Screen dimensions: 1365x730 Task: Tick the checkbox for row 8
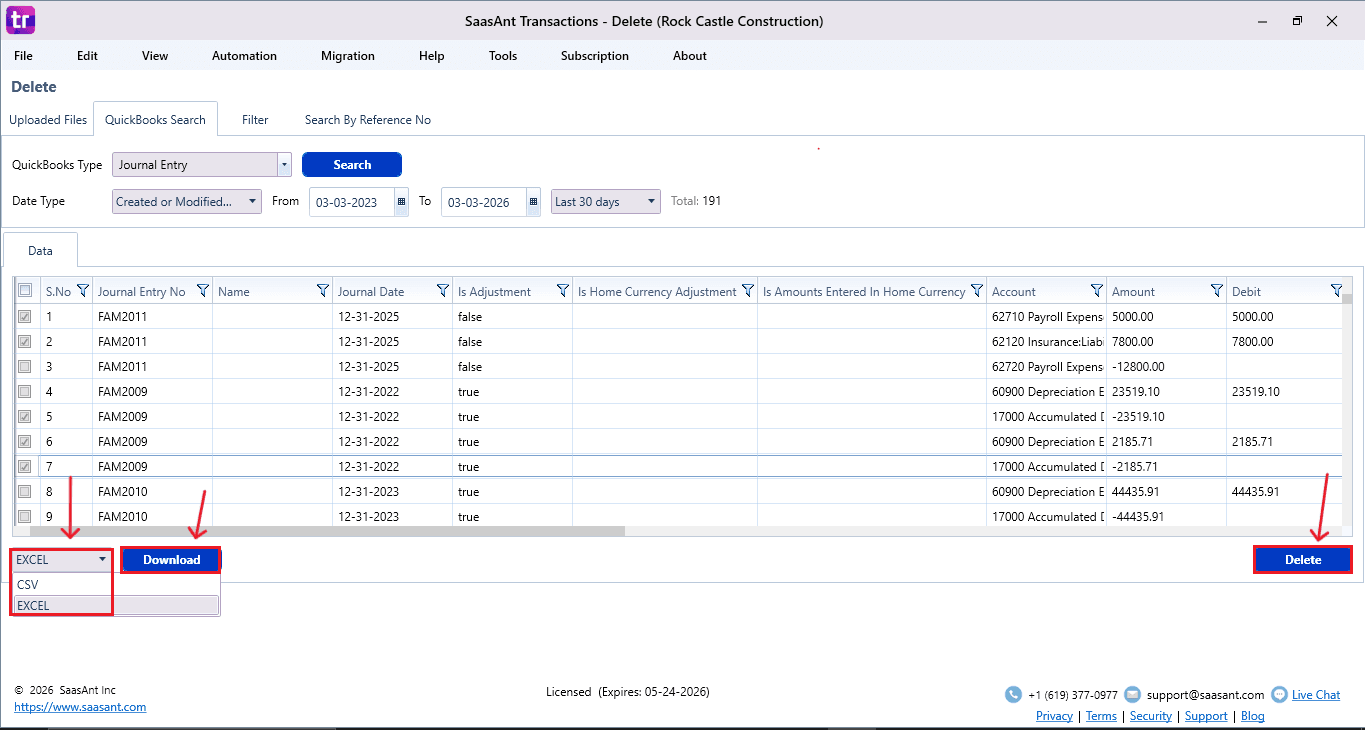(25, 492)
